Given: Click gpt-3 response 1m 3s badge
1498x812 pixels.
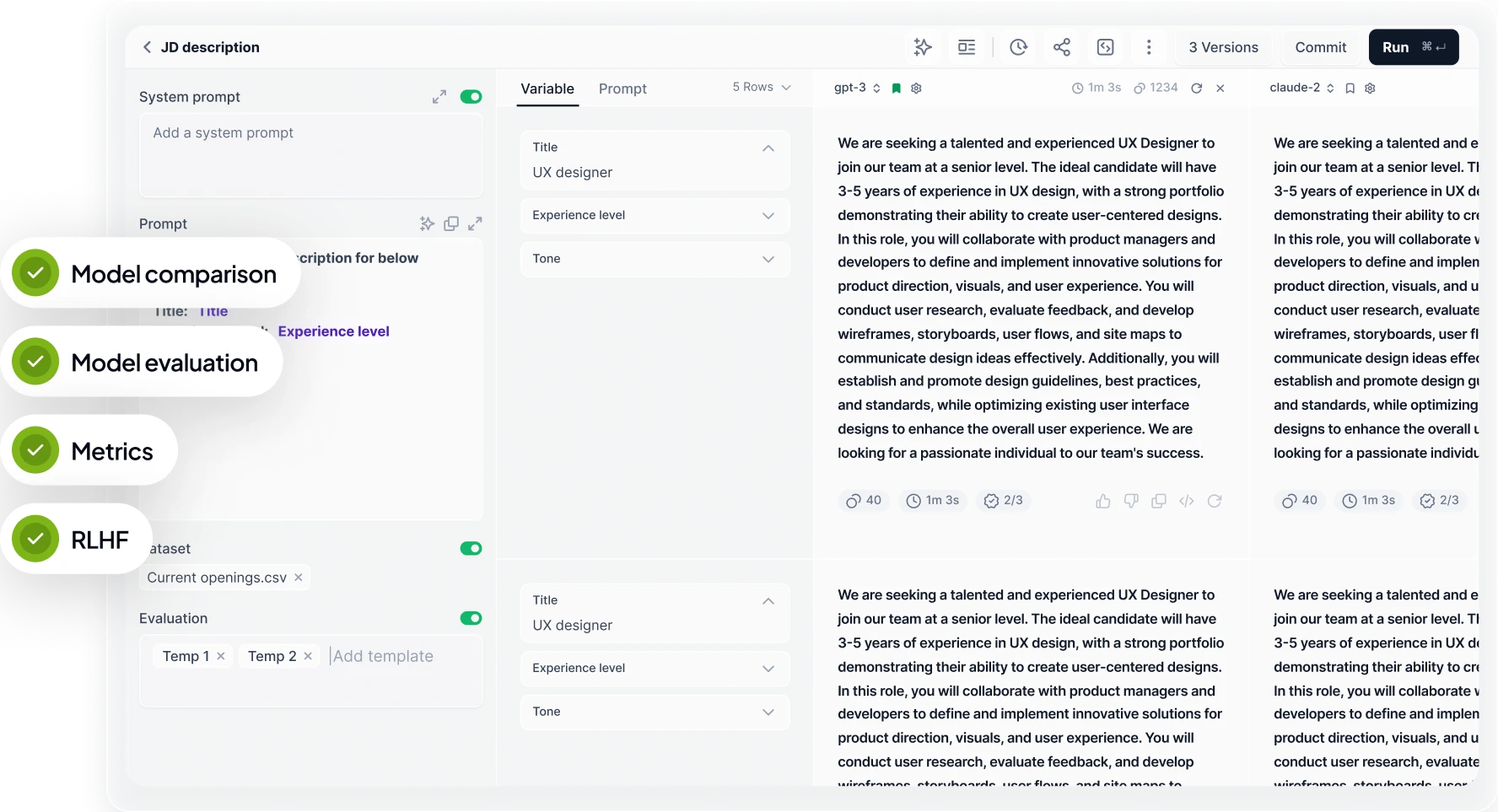Looking at the screenshot, I should click(933, 501).
